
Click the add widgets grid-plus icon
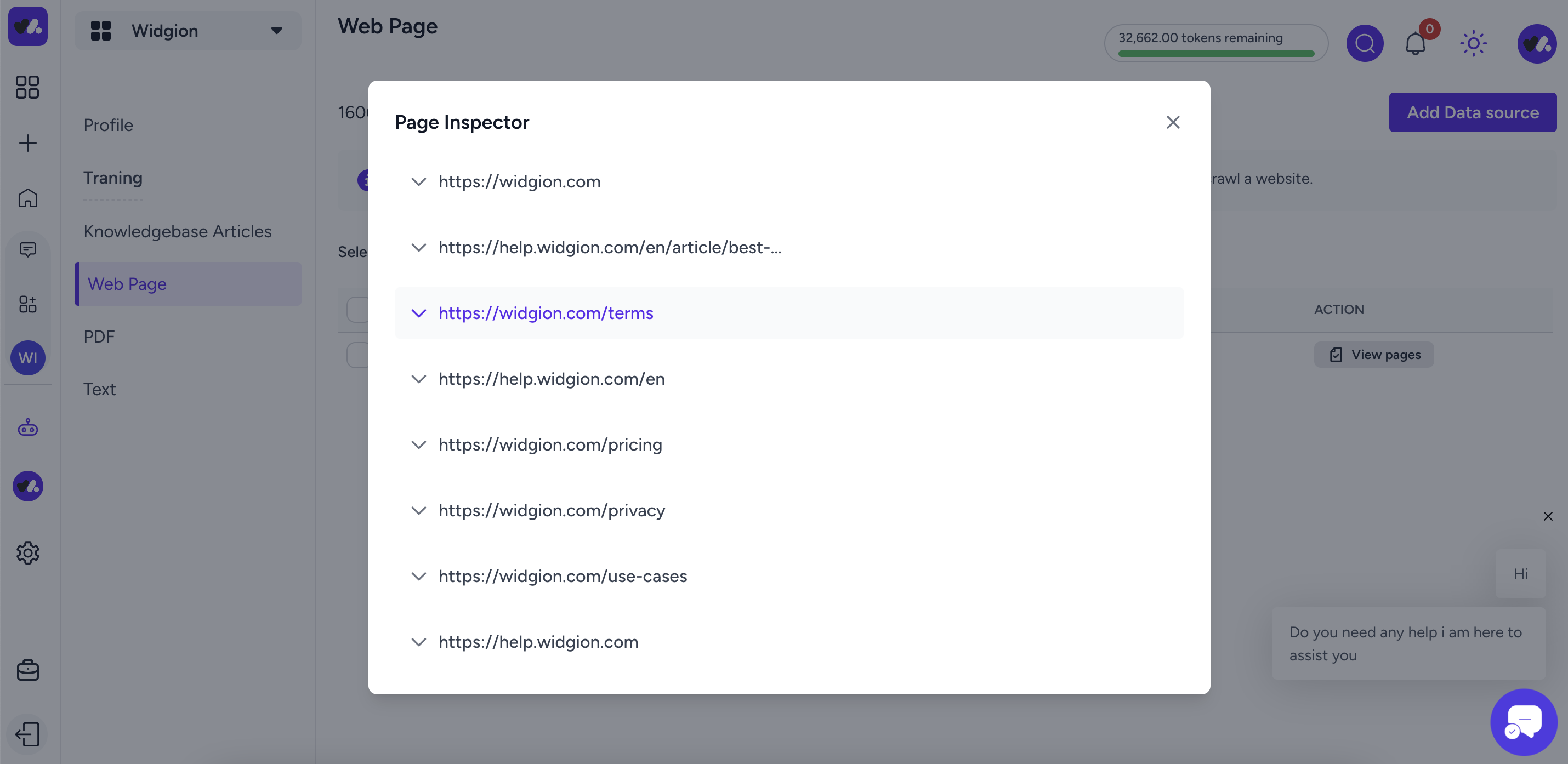[27, 304]
